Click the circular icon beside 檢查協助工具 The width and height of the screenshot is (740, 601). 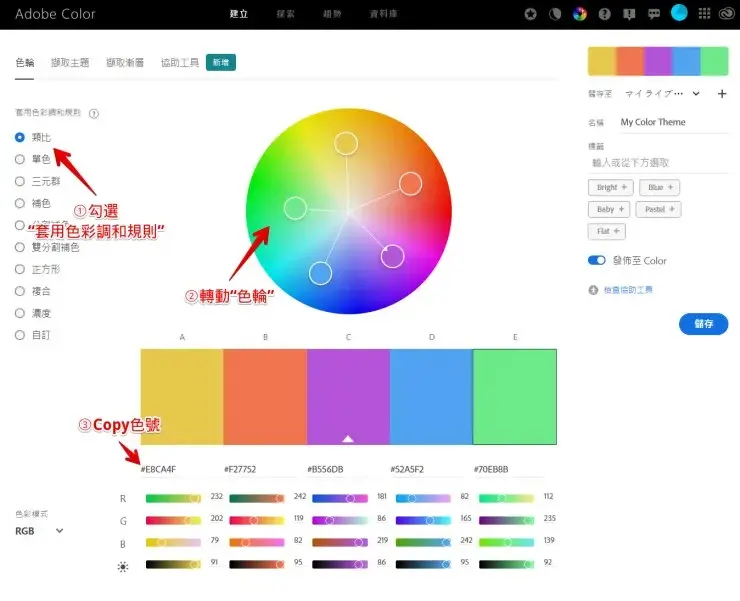click(593, 290)
